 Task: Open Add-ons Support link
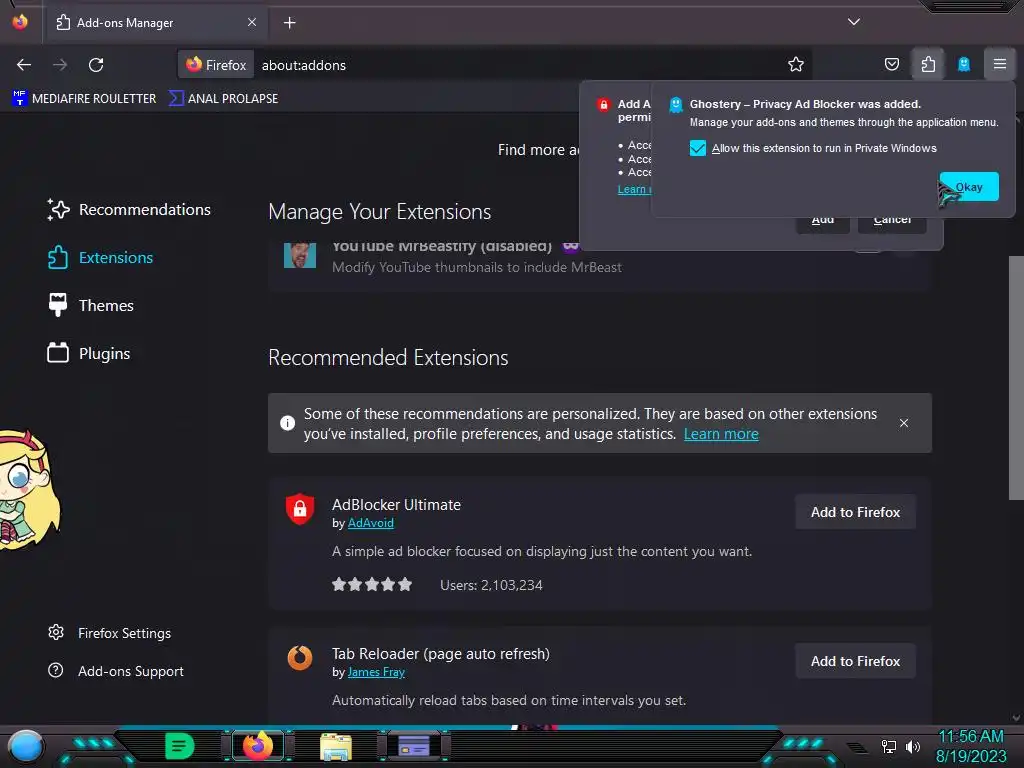(x=116, y=671)
